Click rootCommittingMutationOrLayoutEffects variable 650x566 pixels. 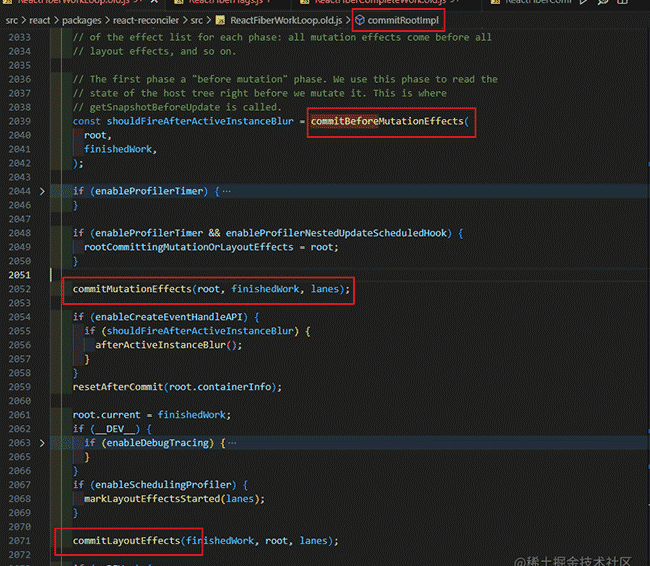(189, 247)
